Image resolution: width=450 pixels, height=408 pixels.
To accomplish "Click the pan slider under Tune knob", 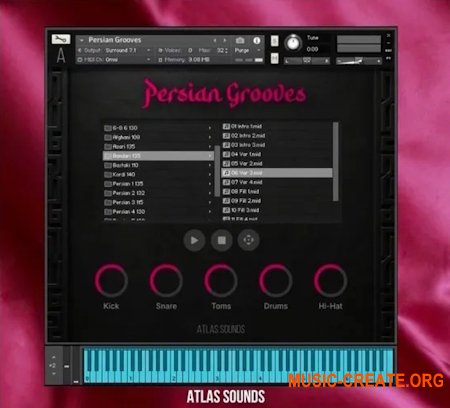I will point(307,61).
